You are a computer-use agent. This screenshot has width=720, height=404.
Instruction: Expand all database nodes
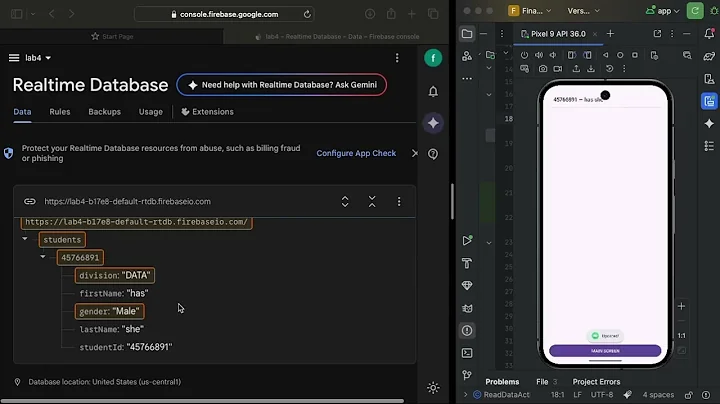[345, 202]
